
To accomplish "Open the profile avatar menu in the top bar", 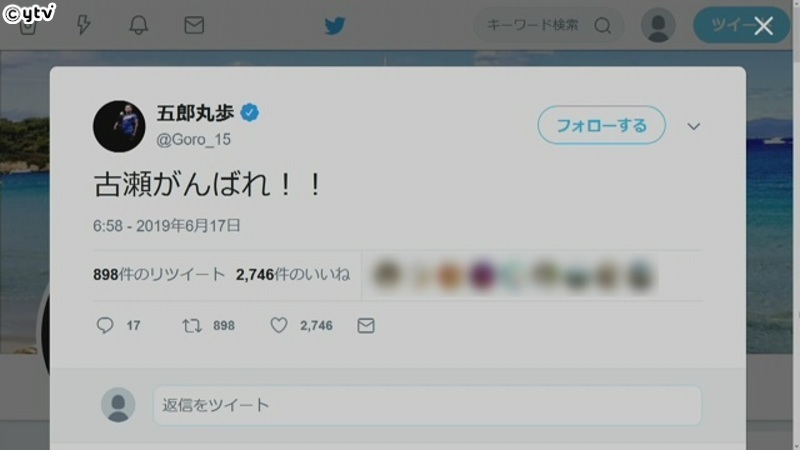I will [658, 25].
